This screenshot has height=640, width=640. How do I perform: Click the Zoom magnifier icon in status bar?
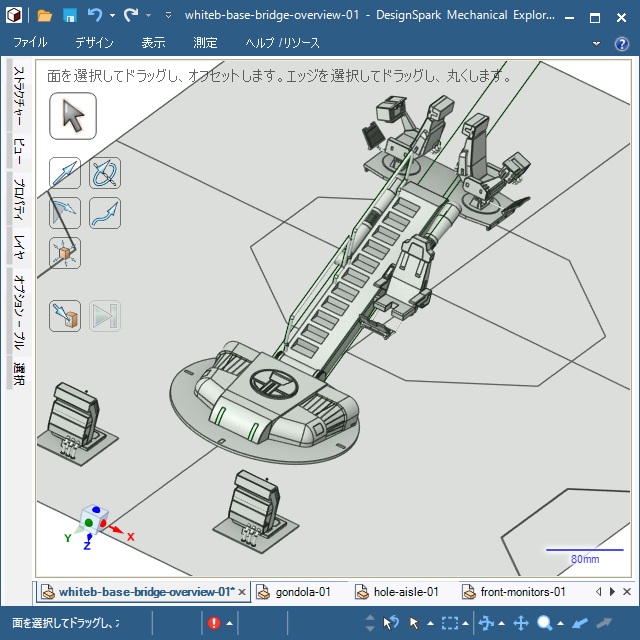pos(544,623)
